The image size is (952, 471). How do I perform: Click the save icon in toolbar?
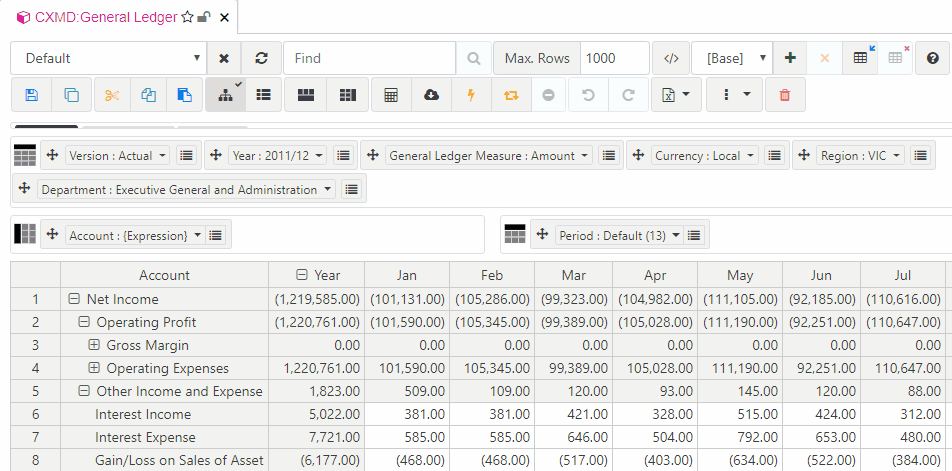click(x=31, y=95)
